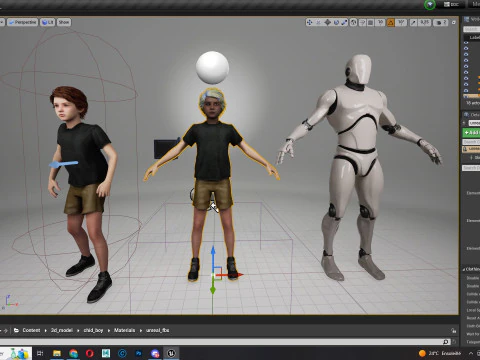Screen dimensions: 480x360
Task: Open the Show viewport flags menu
Action: (x=64, y=22)
